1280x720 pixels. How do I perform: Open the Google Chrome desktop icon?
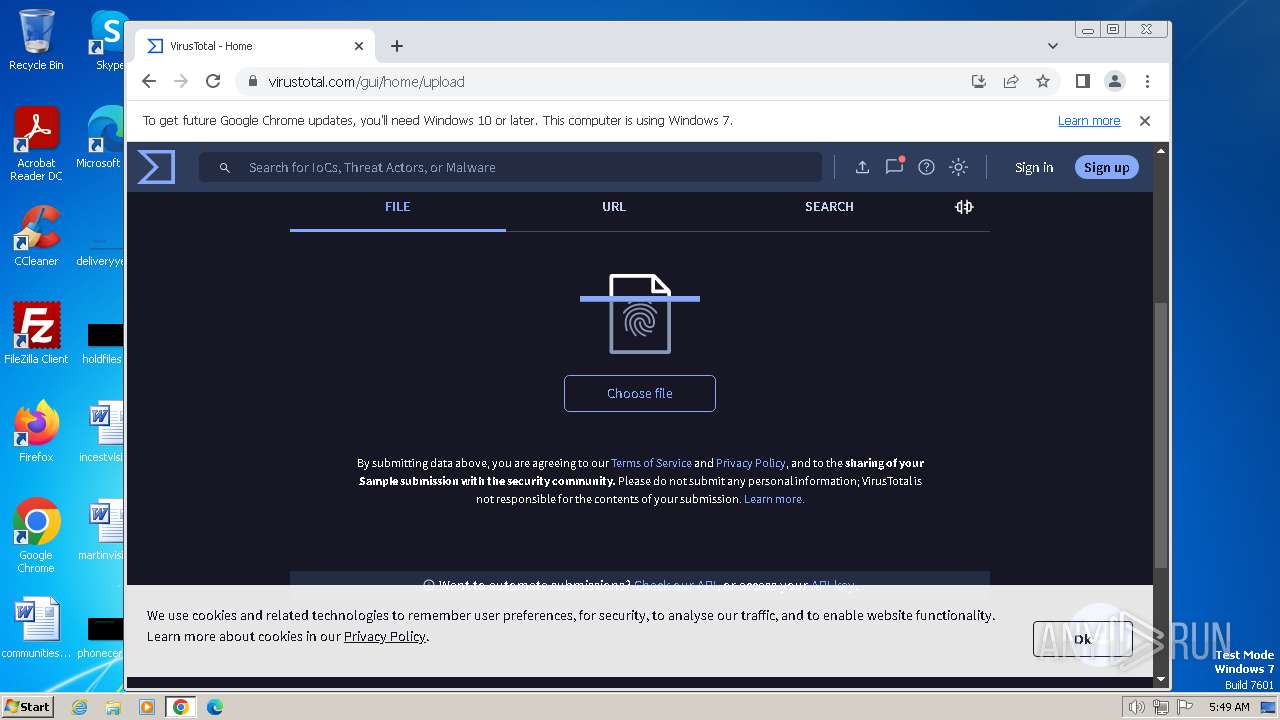click(x=36, y=535)
